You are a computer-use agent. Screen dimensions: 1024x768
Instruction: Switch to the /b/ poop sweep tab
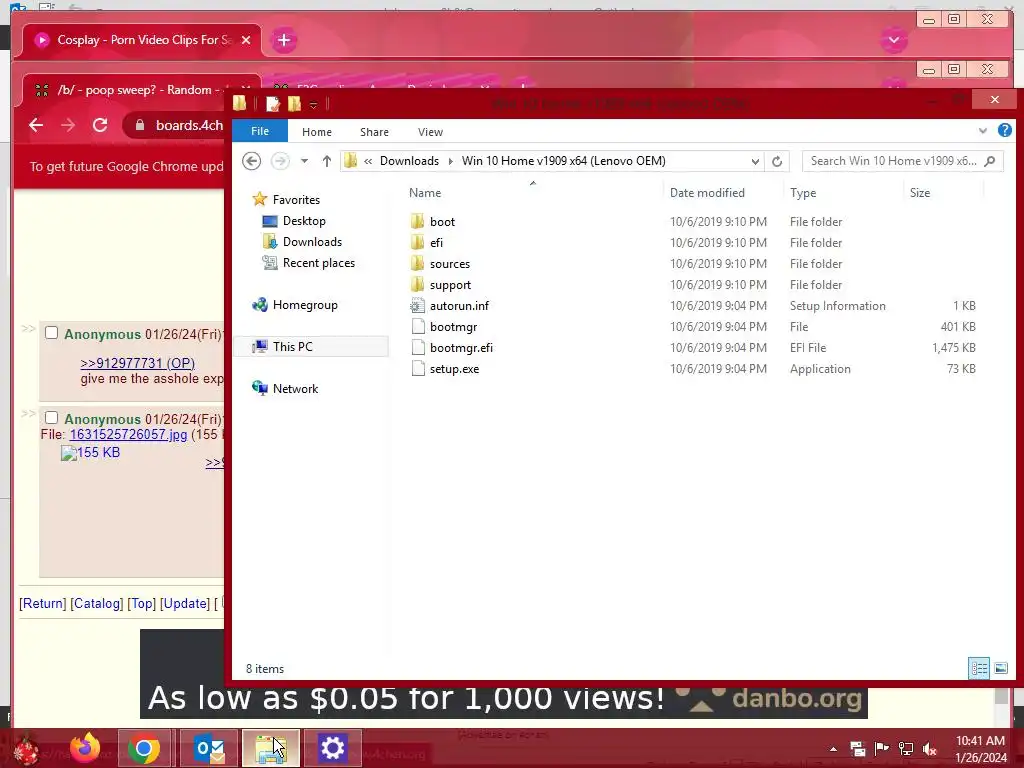[134, 90]
